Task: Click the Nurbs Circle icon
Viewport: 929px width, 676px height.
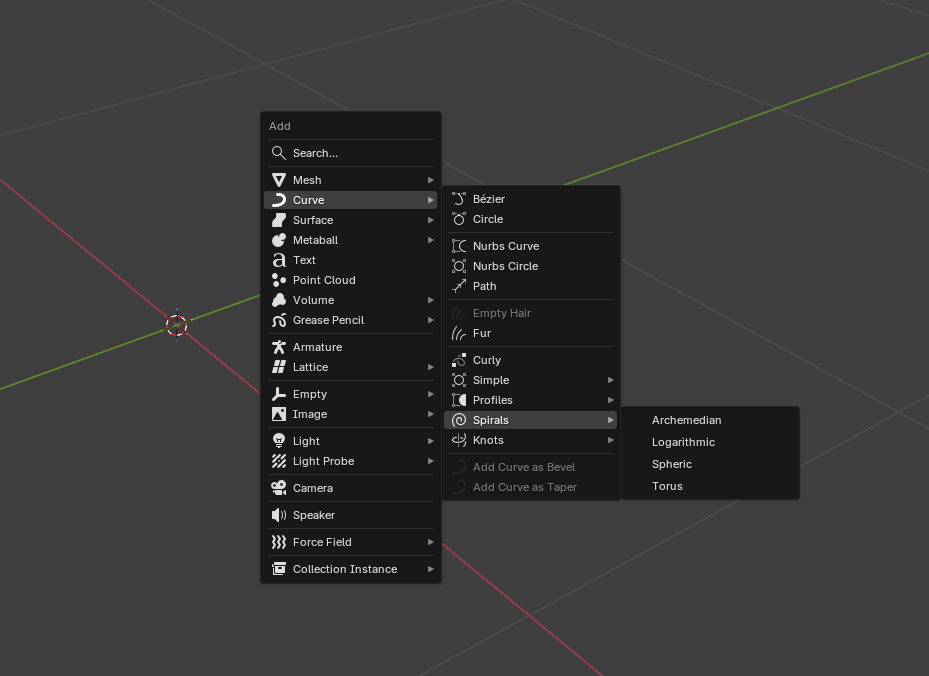Action: point(459,266)
